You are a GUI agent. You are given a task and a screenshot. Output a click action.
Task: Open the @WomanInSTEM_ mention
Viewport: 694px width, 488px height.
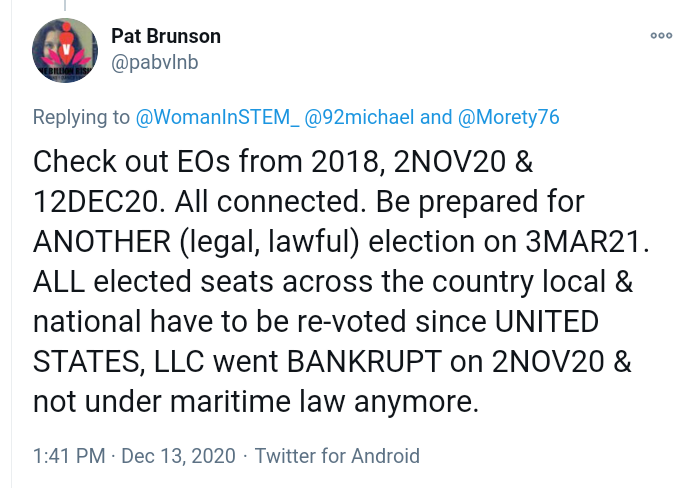tap(217, 117)
